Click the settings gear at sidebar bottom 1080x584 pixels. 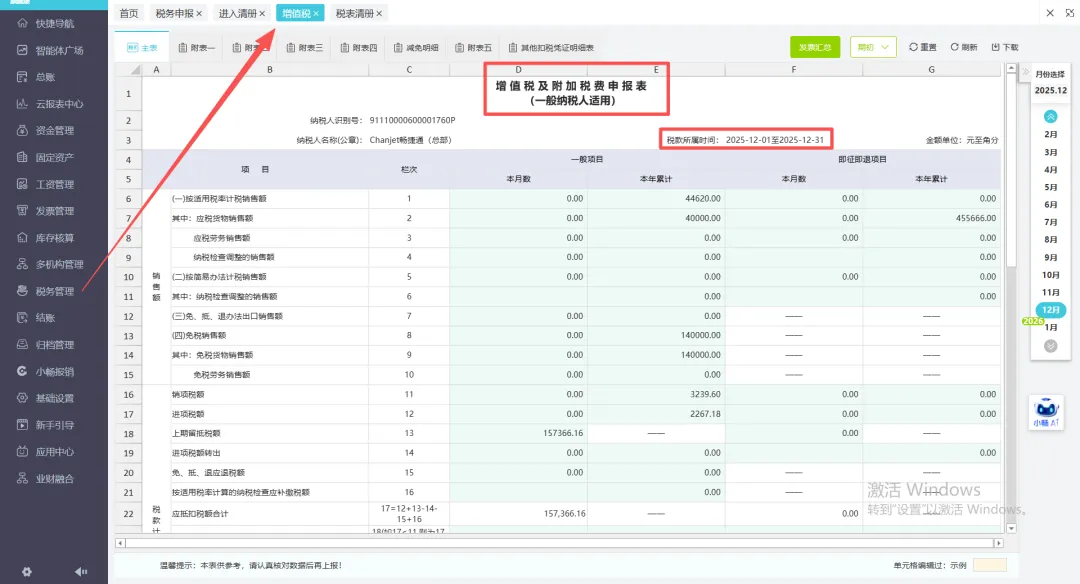pos(27,572)
